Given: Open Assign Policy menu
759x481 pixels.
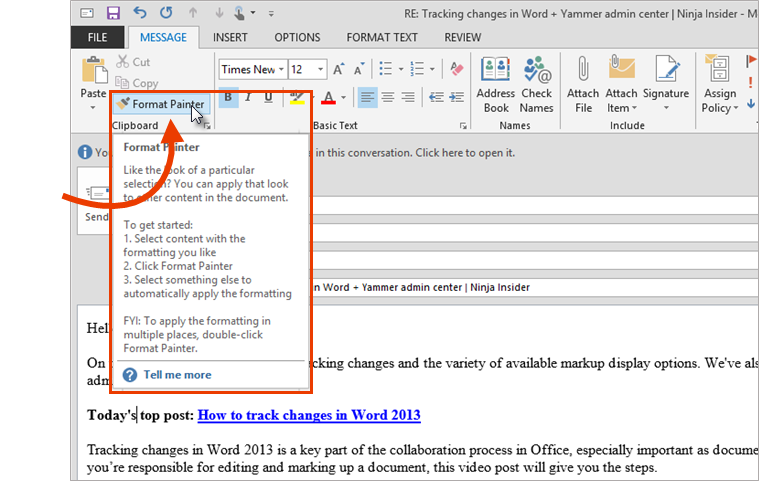Looking at the screenshot, I should click(720, 85).
